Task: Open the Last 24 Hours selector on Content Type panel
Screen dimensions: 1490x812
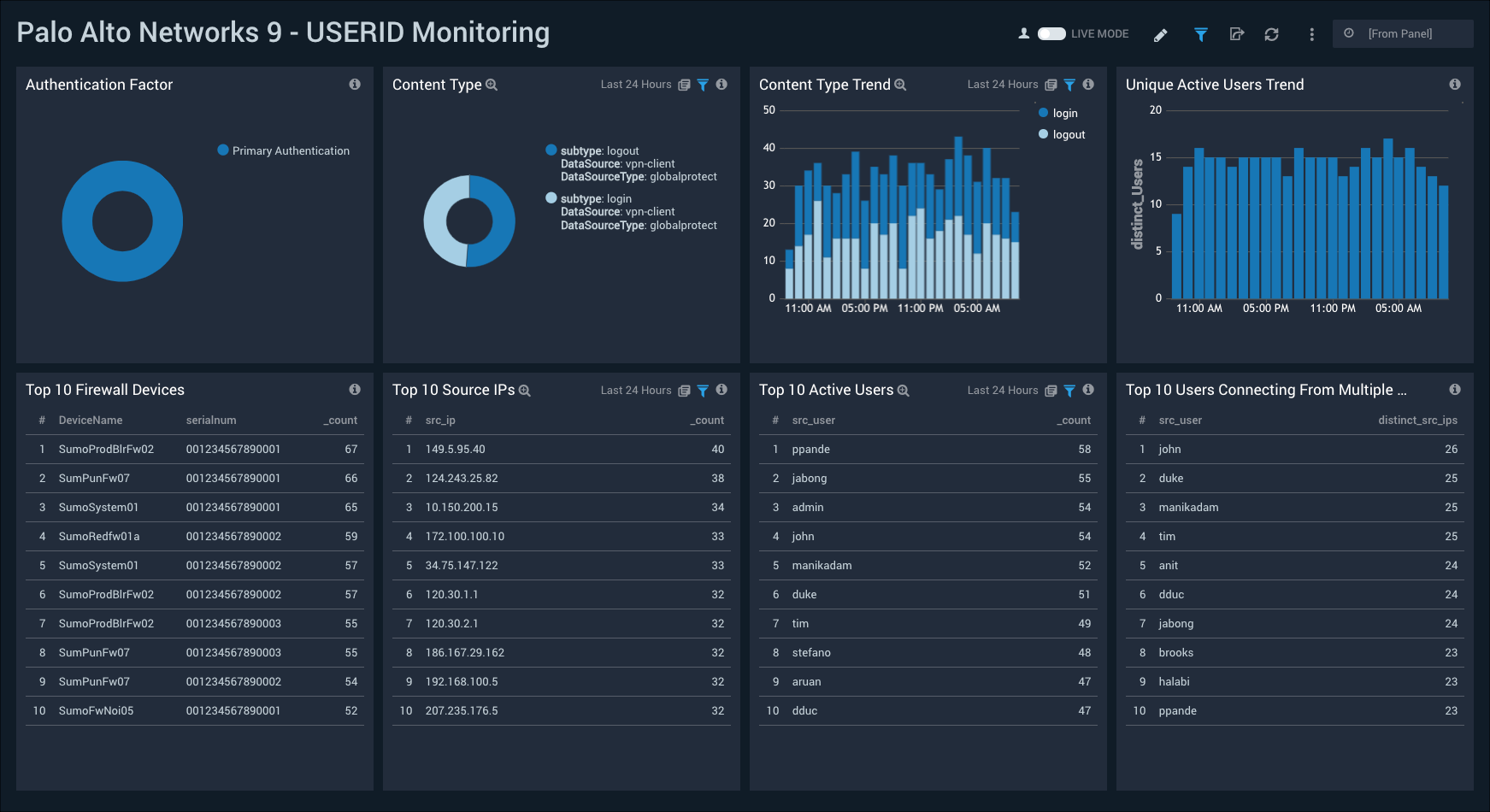Action: 636,84
